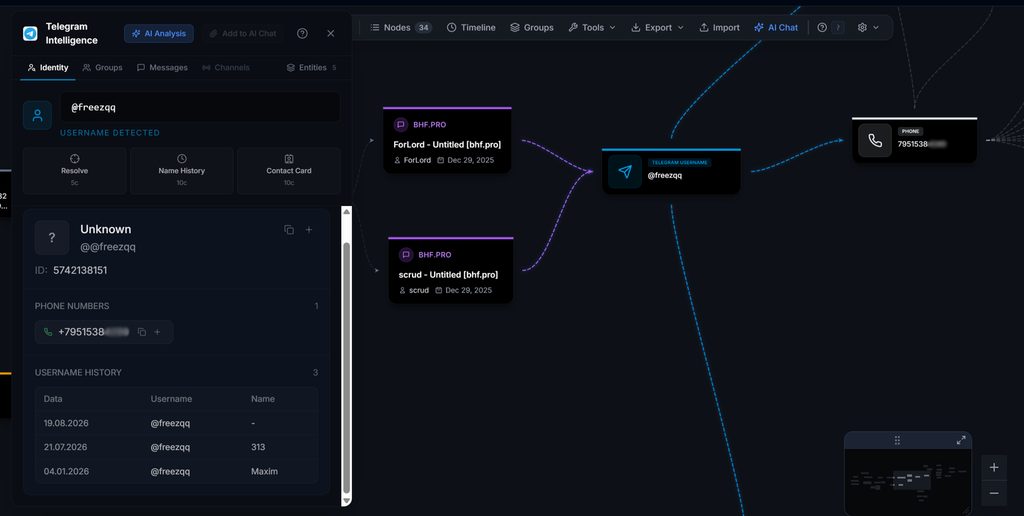This screenshot has width=1024, height=516.
Task: Click the Telegram logo icon in panel header
Action: click(x=30, y=33)
